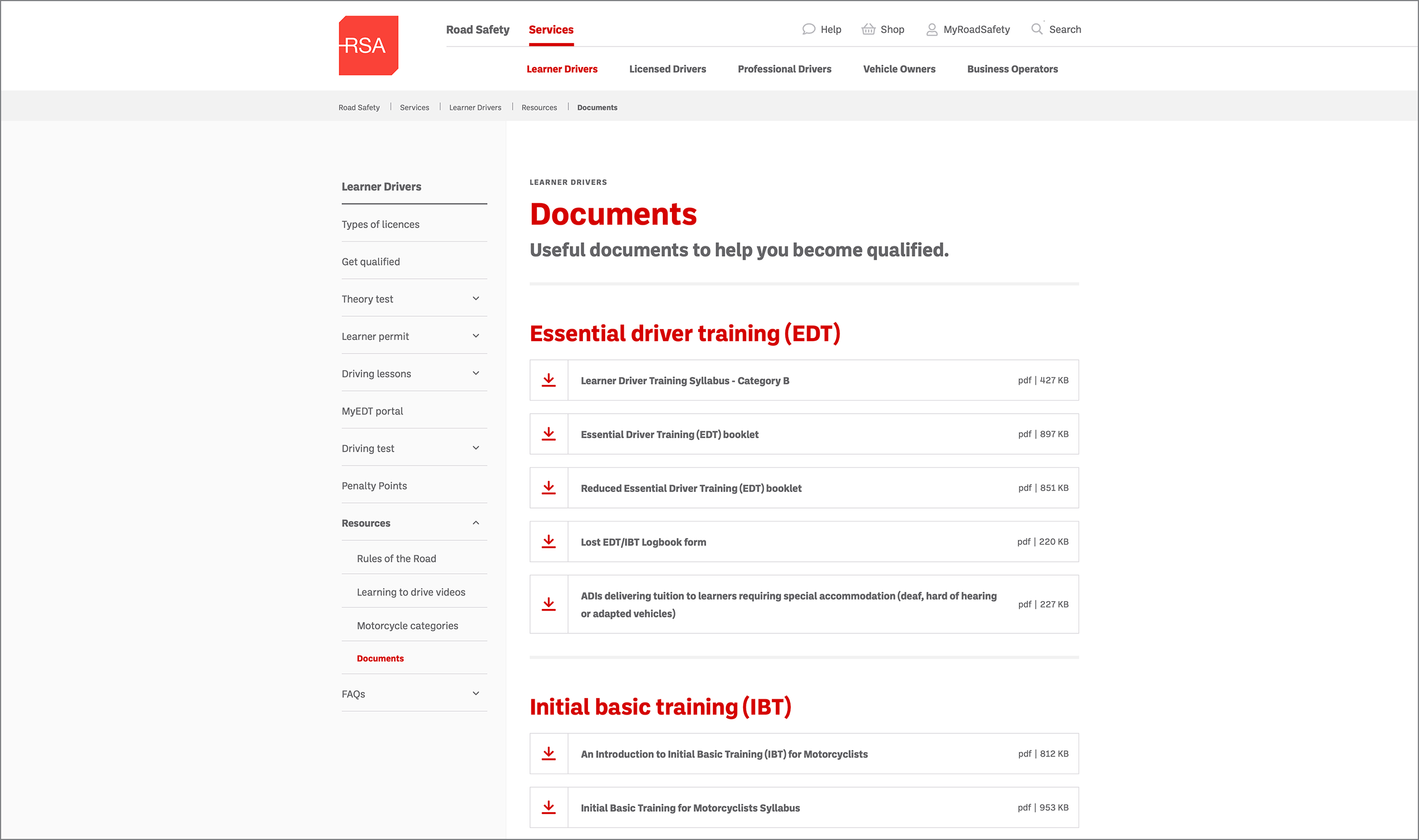Open Reduced Essential Driver Training booklet title
Screen dimensions: 1419x840
point(691,489)
